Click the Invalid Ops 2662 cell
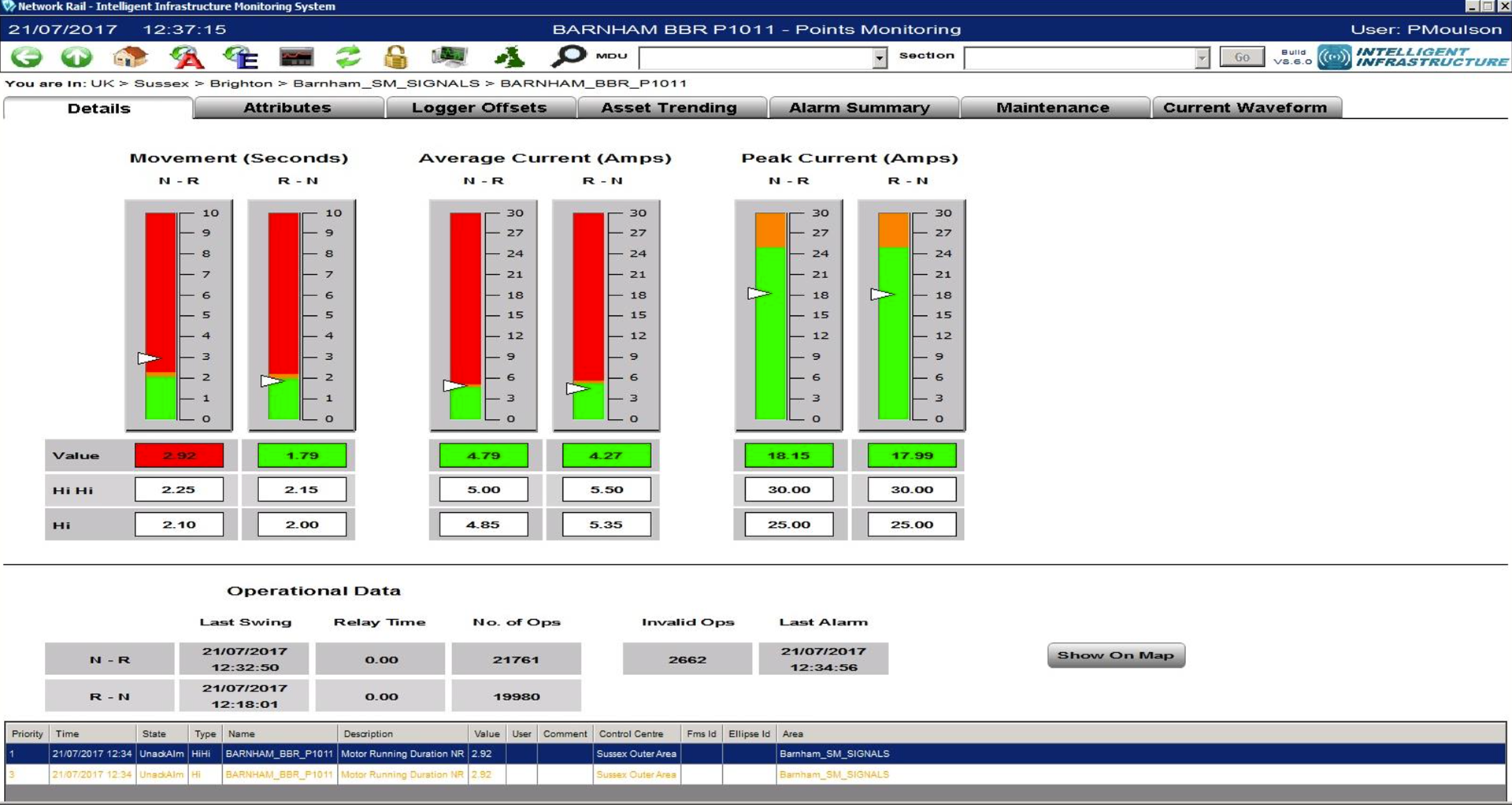This screenshot has height=805, width=1512. tap(687, 659)
